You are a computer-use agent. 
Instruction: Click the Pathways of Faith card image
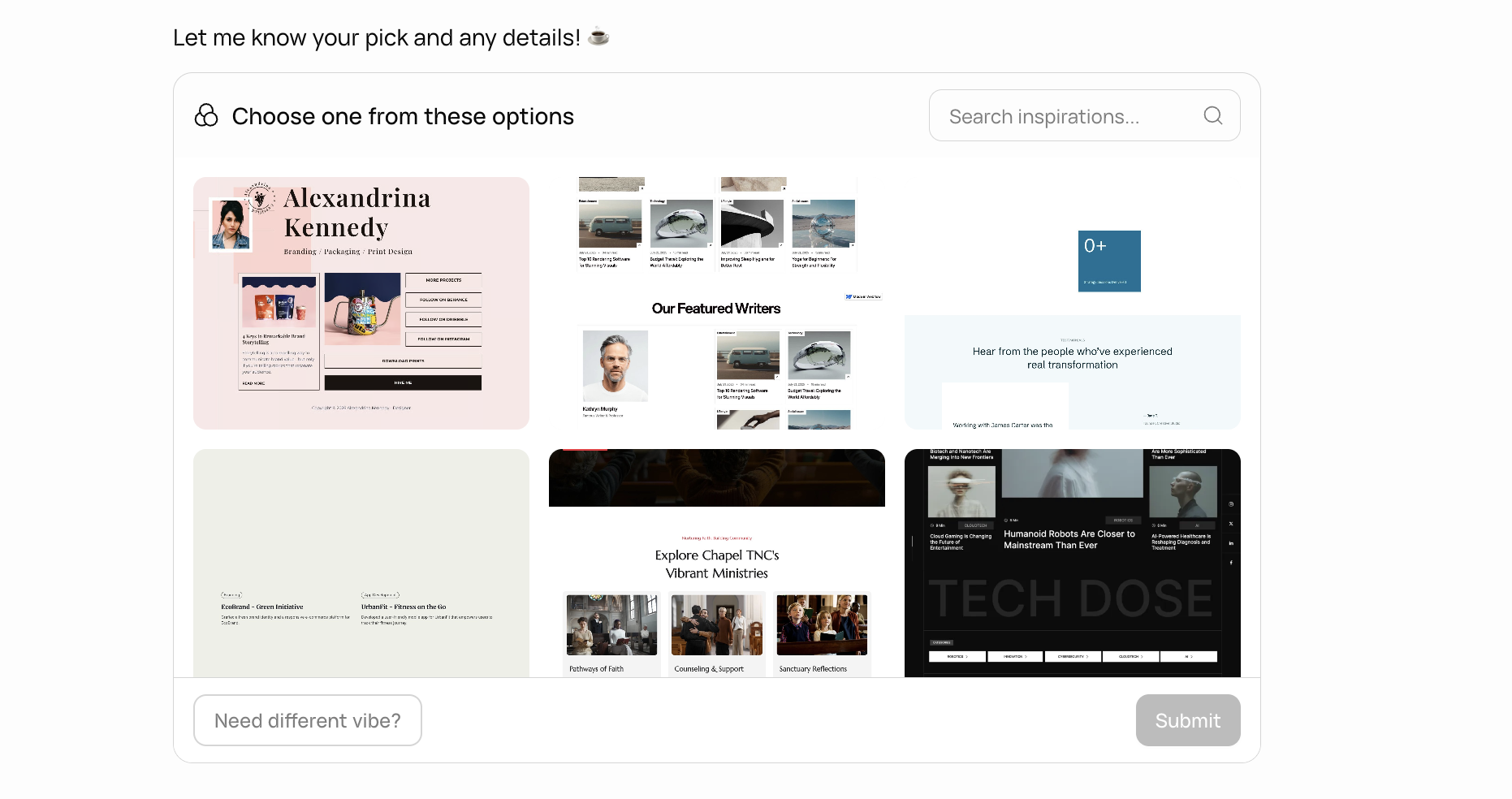[x=611, y=625]
